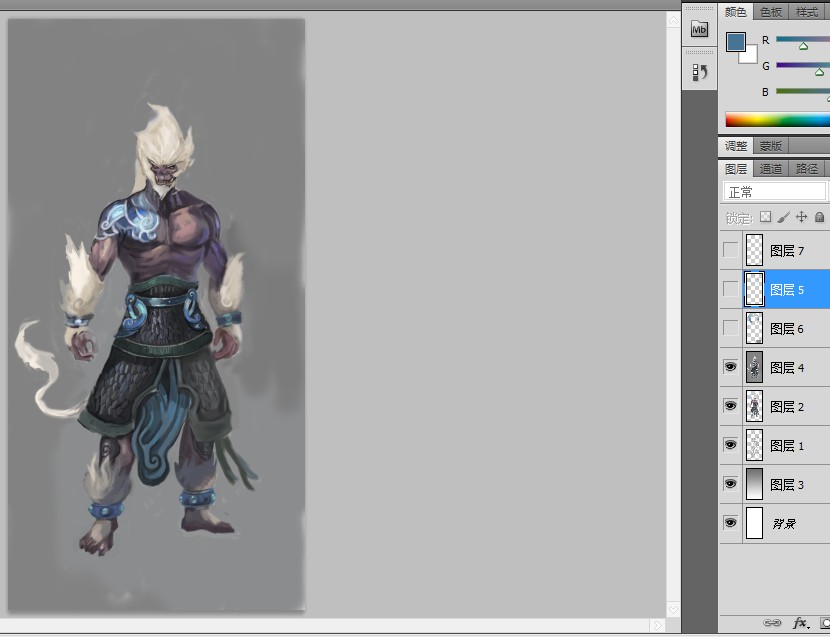Show 图层 5 via its visibility box

click(730, 289)
